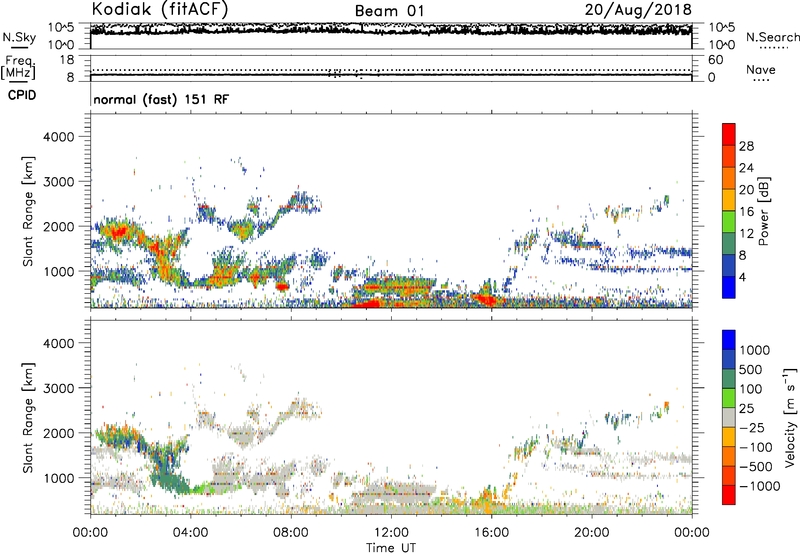Pick the yellow -25 to -100 velocity segment

coord(729,438)
